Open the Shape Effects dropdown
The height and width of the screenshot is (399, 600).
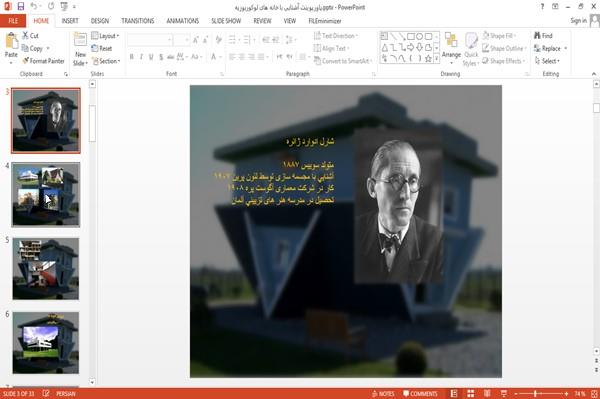click(x=503, y=61)
